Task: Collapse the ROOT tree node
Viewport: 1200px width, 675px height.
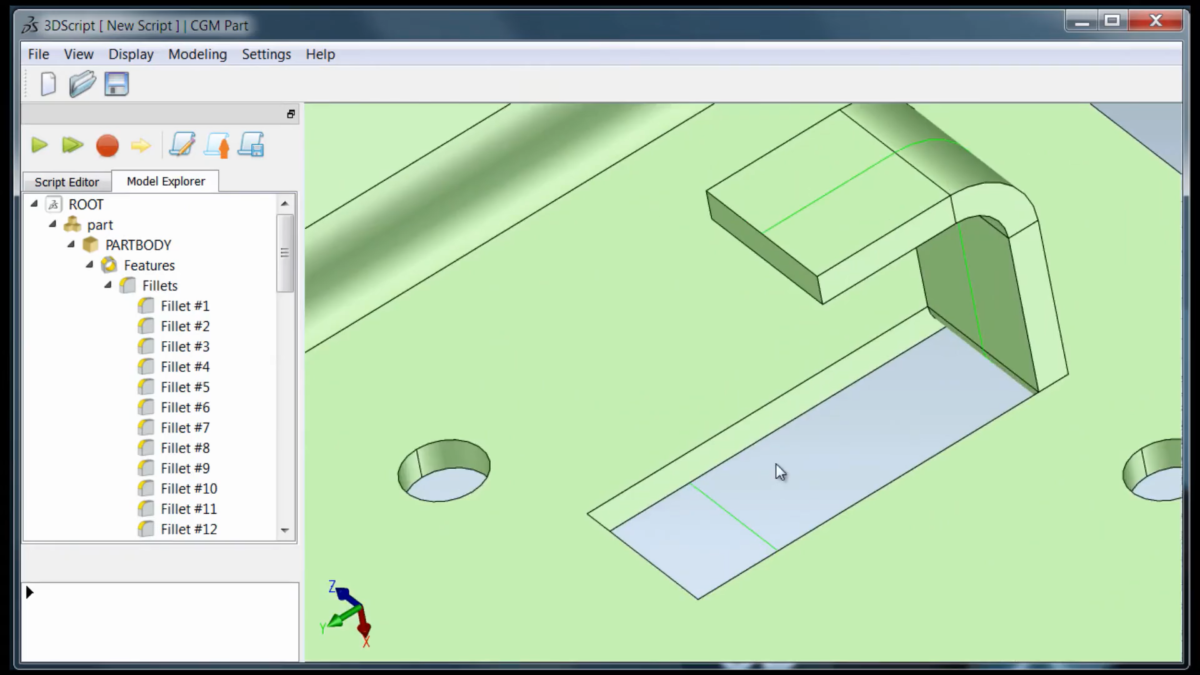Action: click(34, 204)
